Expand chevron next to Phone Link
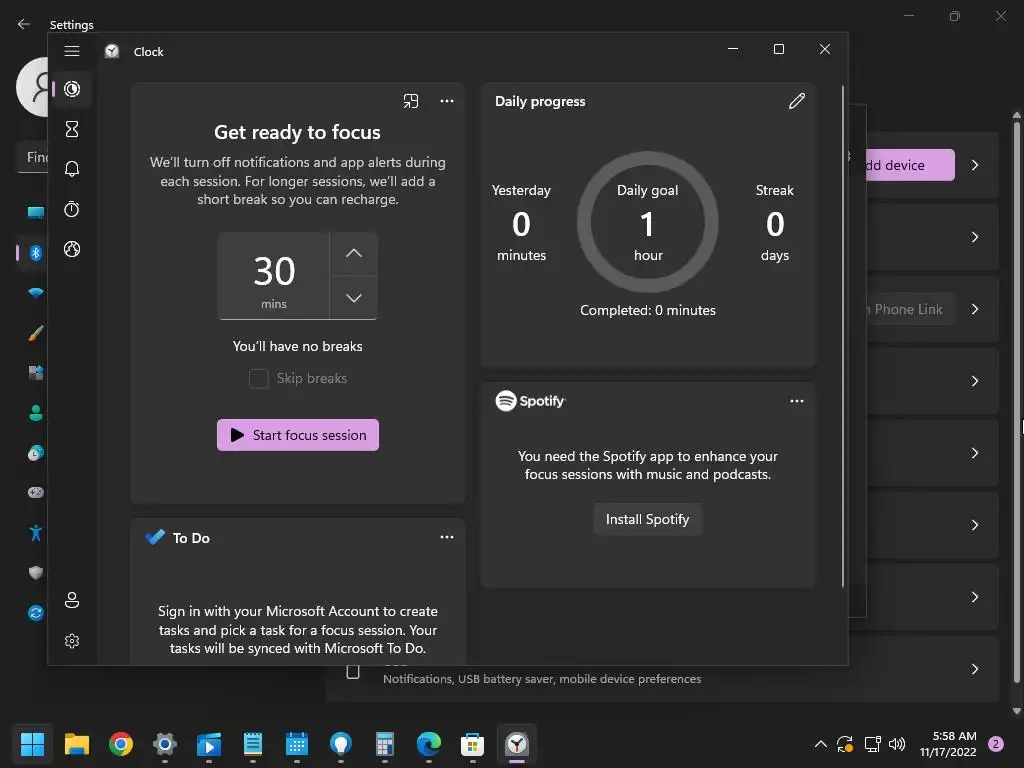This screenshot has width=1024, height=768. pos(974,310)
